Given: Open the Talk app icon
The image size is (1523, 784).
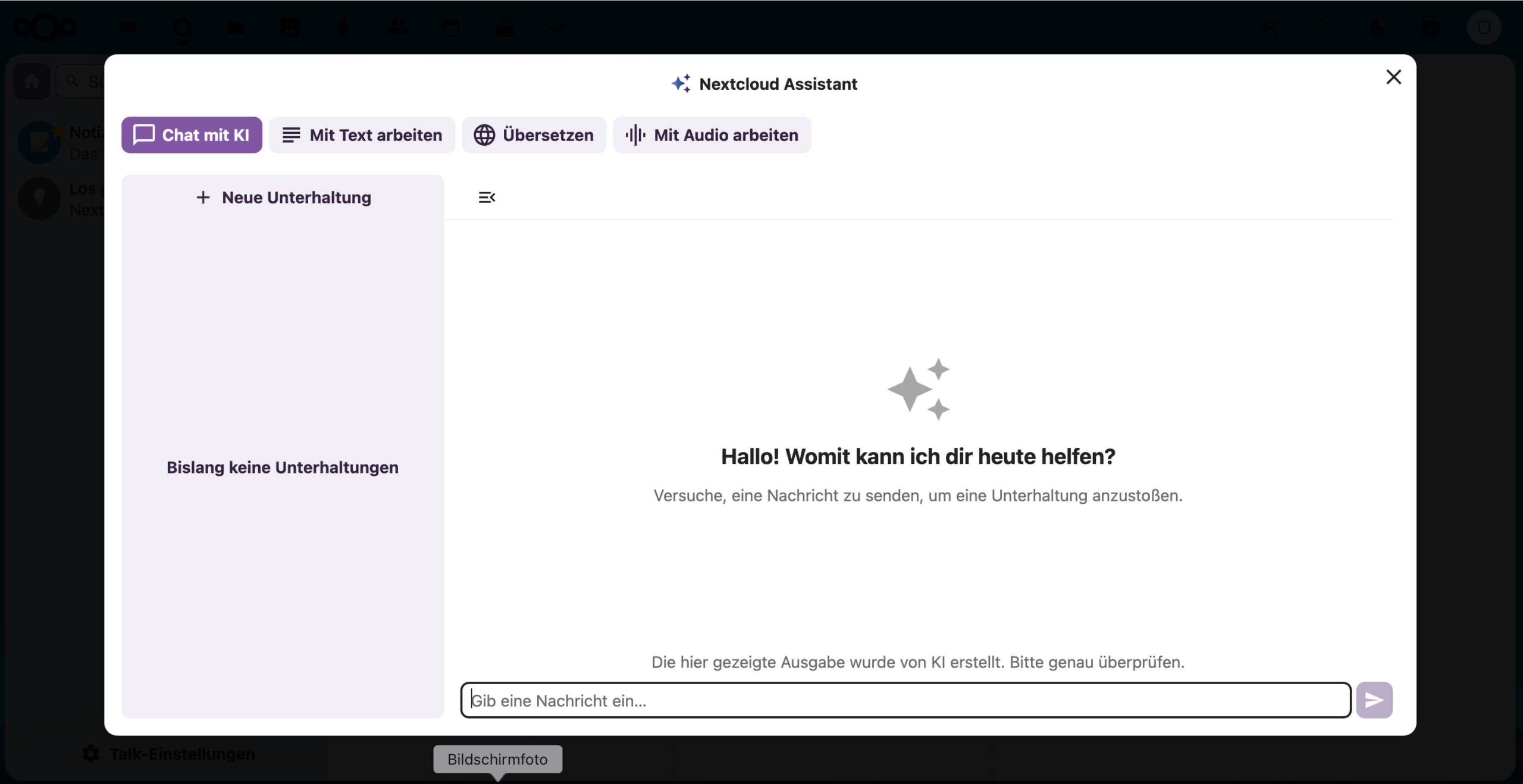Looking at the screenshot, I should (x=182, y=28).
